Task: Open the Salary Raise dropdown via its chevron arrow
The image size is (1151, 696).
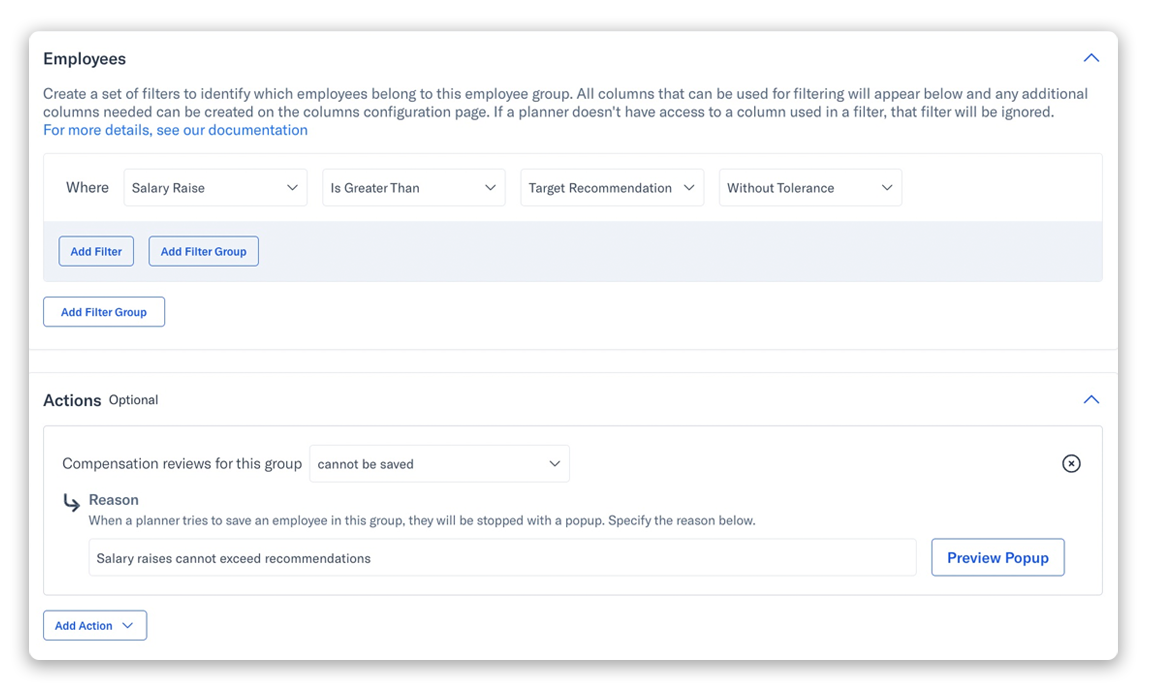Action: pyautogui.click(x=294, y=187)
